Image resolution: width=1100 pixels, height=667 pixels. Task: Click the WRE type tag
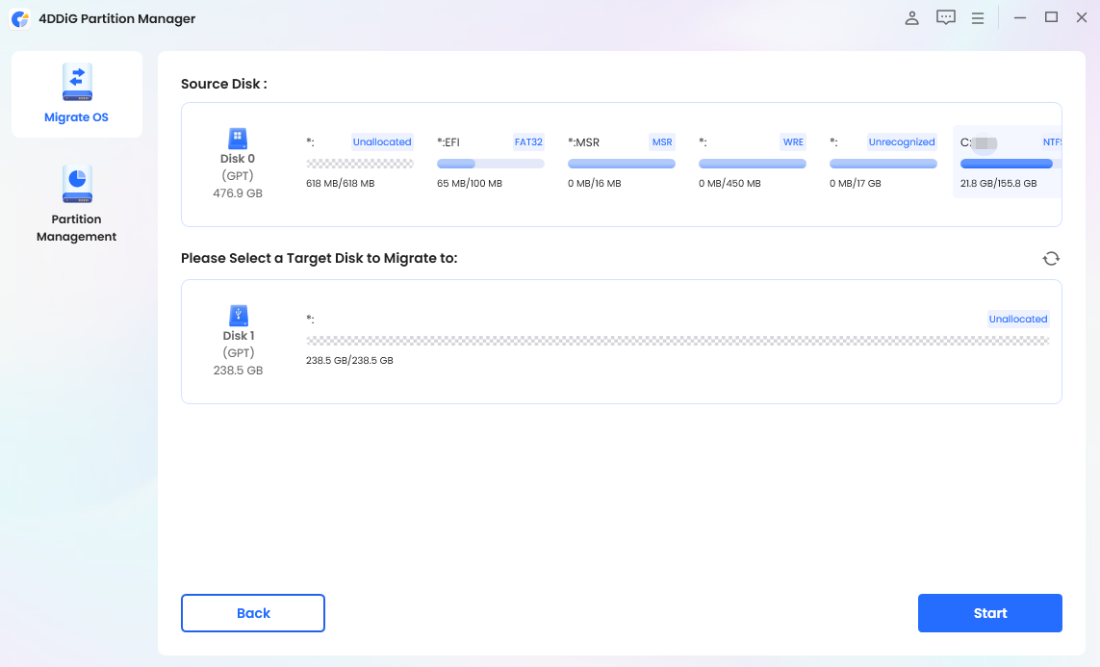[793, 142]
